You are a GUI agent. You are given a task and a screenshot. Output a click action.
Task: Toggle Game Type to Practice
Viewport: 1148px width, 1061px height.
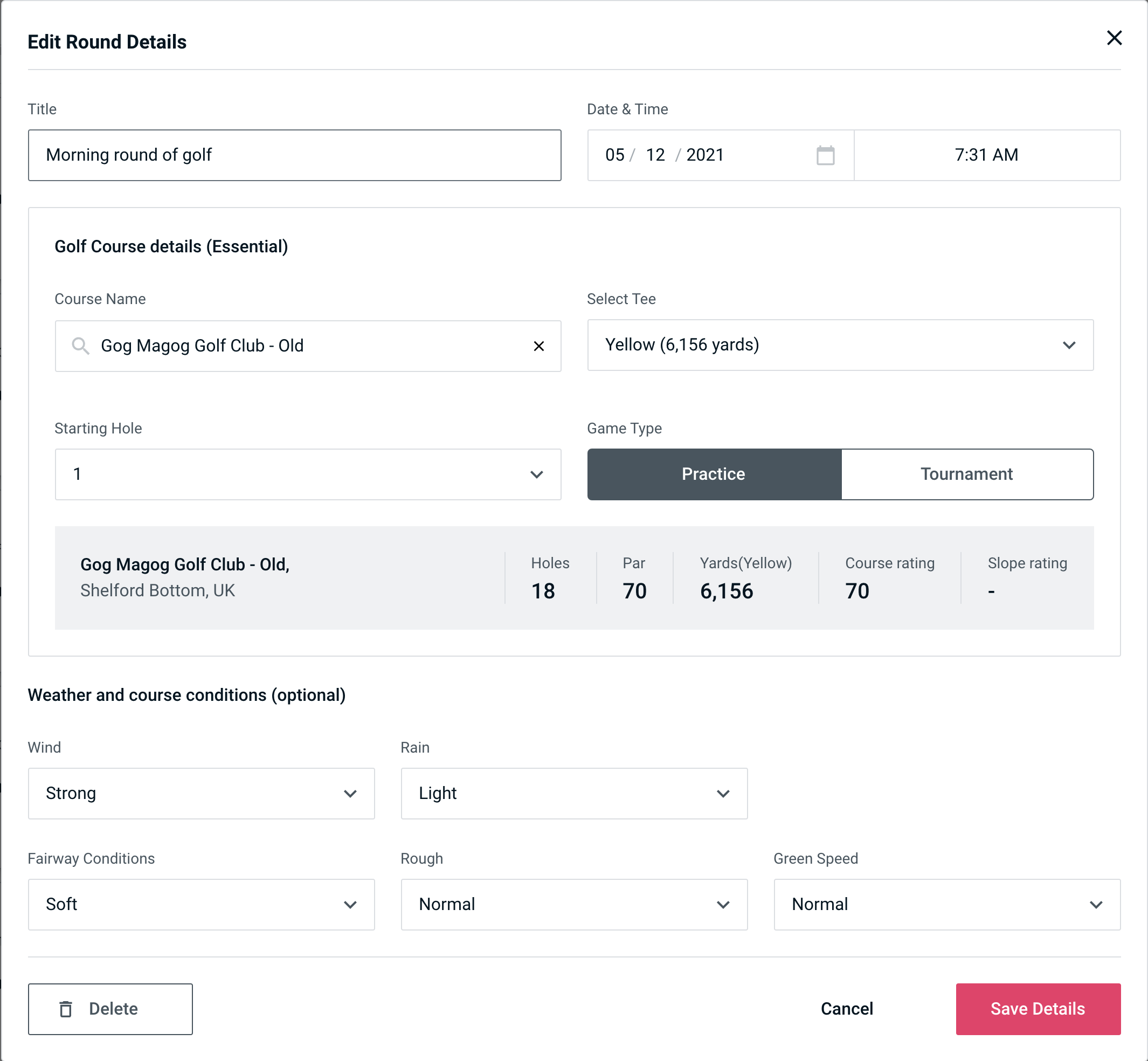click(714, 474)
